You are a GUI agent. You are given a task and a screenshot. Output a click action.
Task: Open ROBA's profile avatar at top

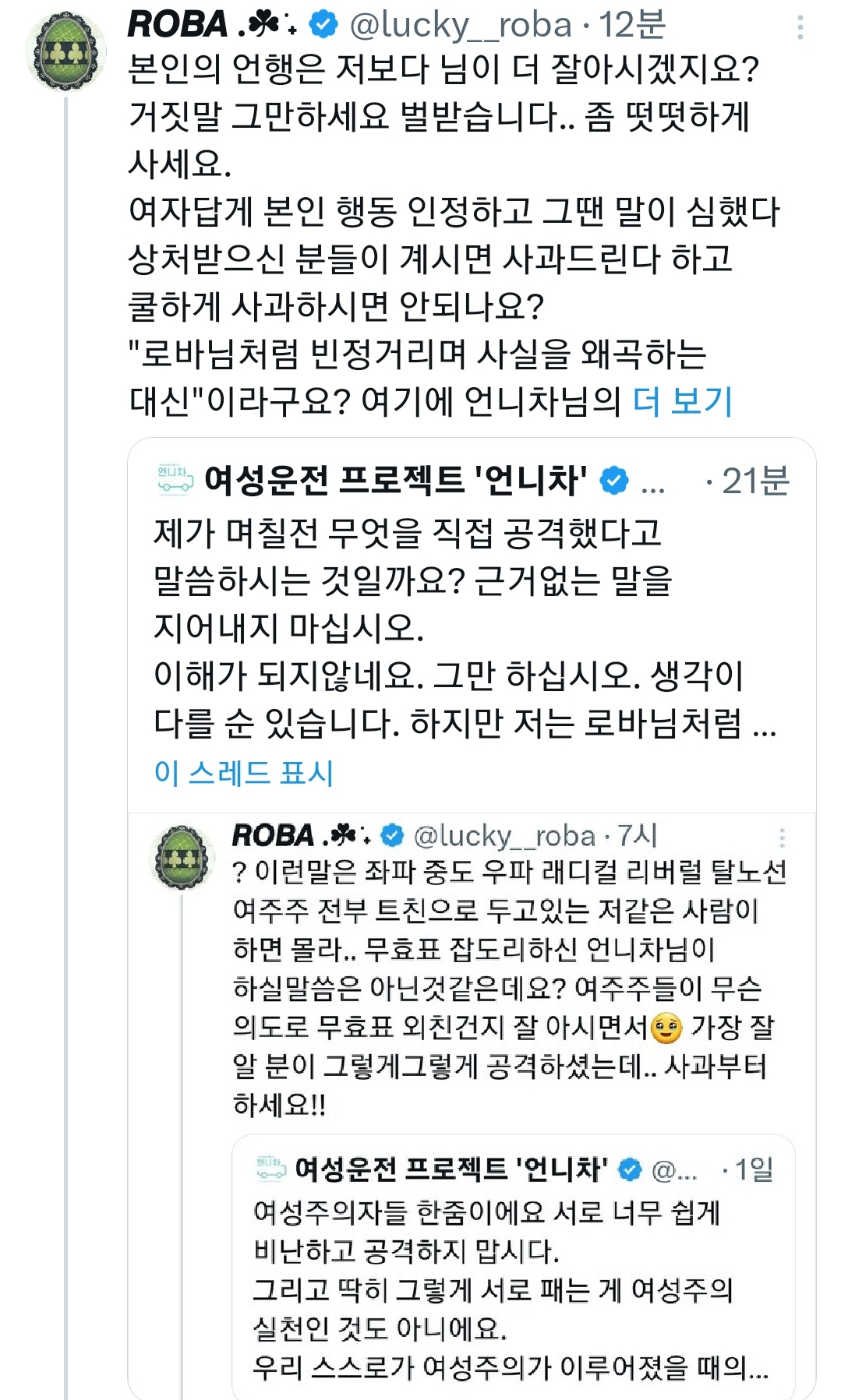[65, 51]
